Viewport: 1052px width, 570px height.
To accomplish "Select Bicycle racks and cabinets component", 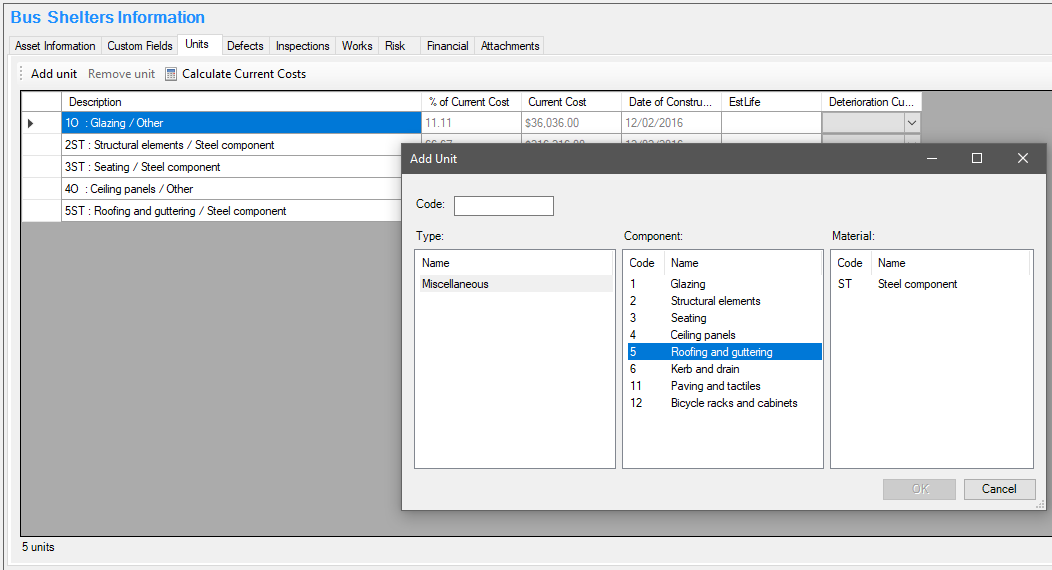I will pos(734,403).
